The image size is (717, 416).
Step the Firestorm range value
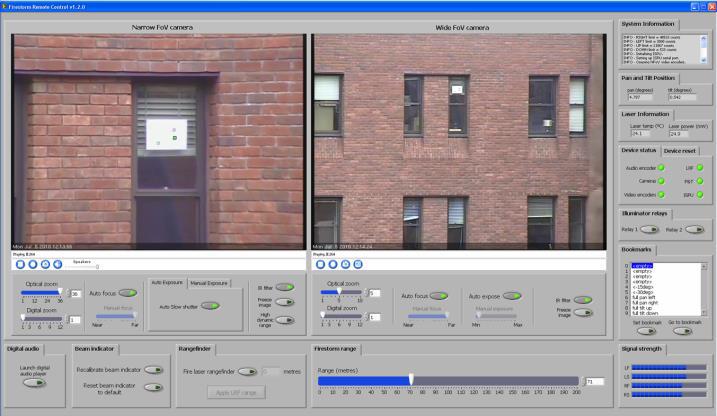point(583,381)
